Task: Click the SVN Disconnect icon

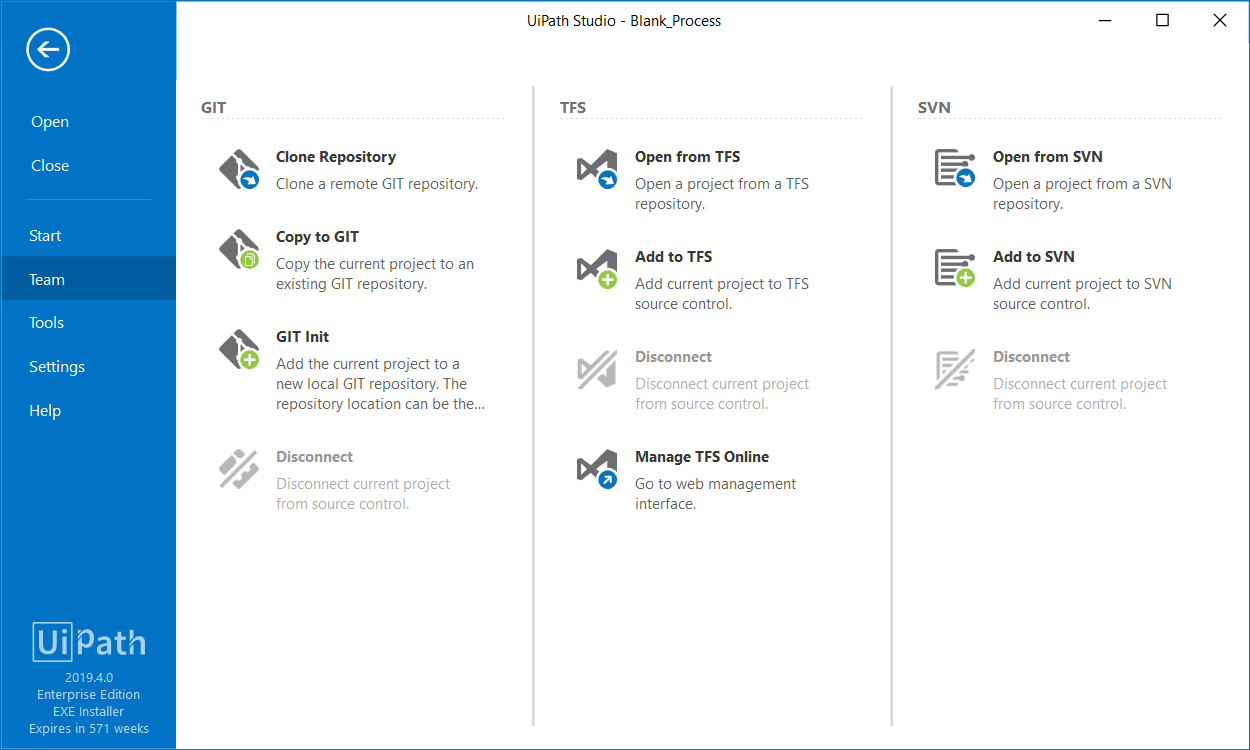Action: pyautogui.click(x=954, y=369)
